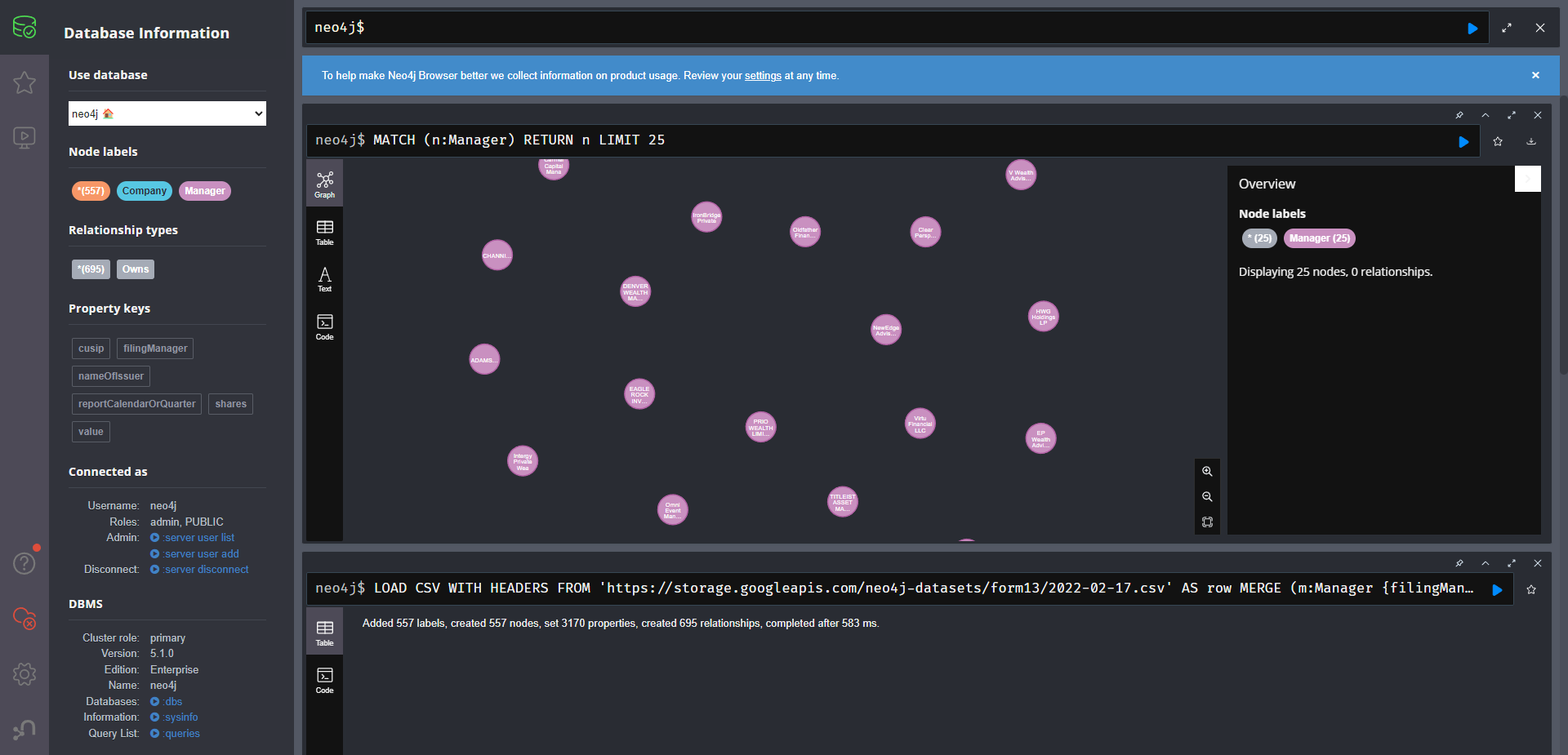Switch to Code view in MATCH frame

tap(324, 326)
